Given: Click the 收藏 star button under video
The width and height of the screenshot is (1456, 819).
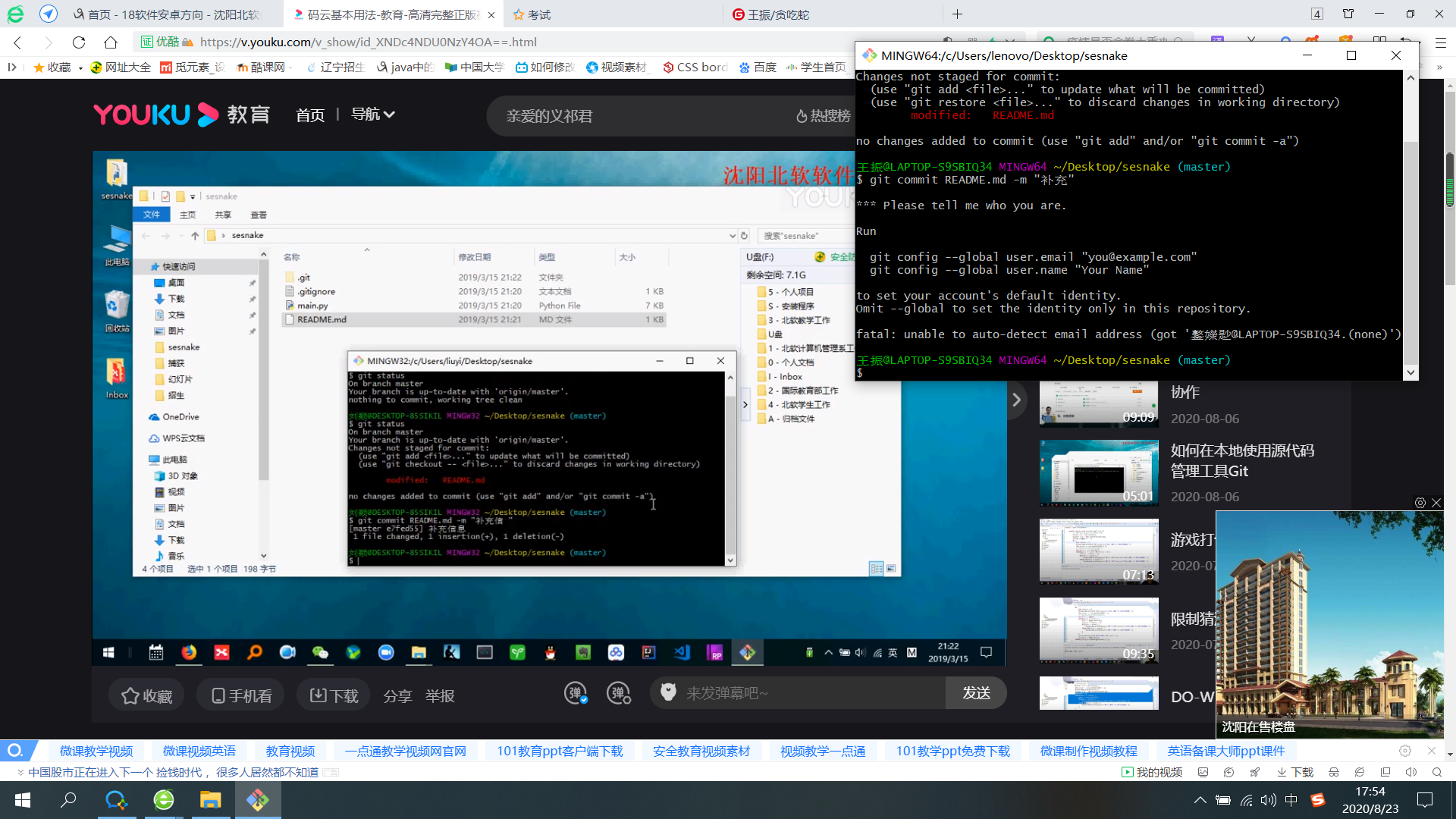Looking at the screenshot, I should coord(147,695).
